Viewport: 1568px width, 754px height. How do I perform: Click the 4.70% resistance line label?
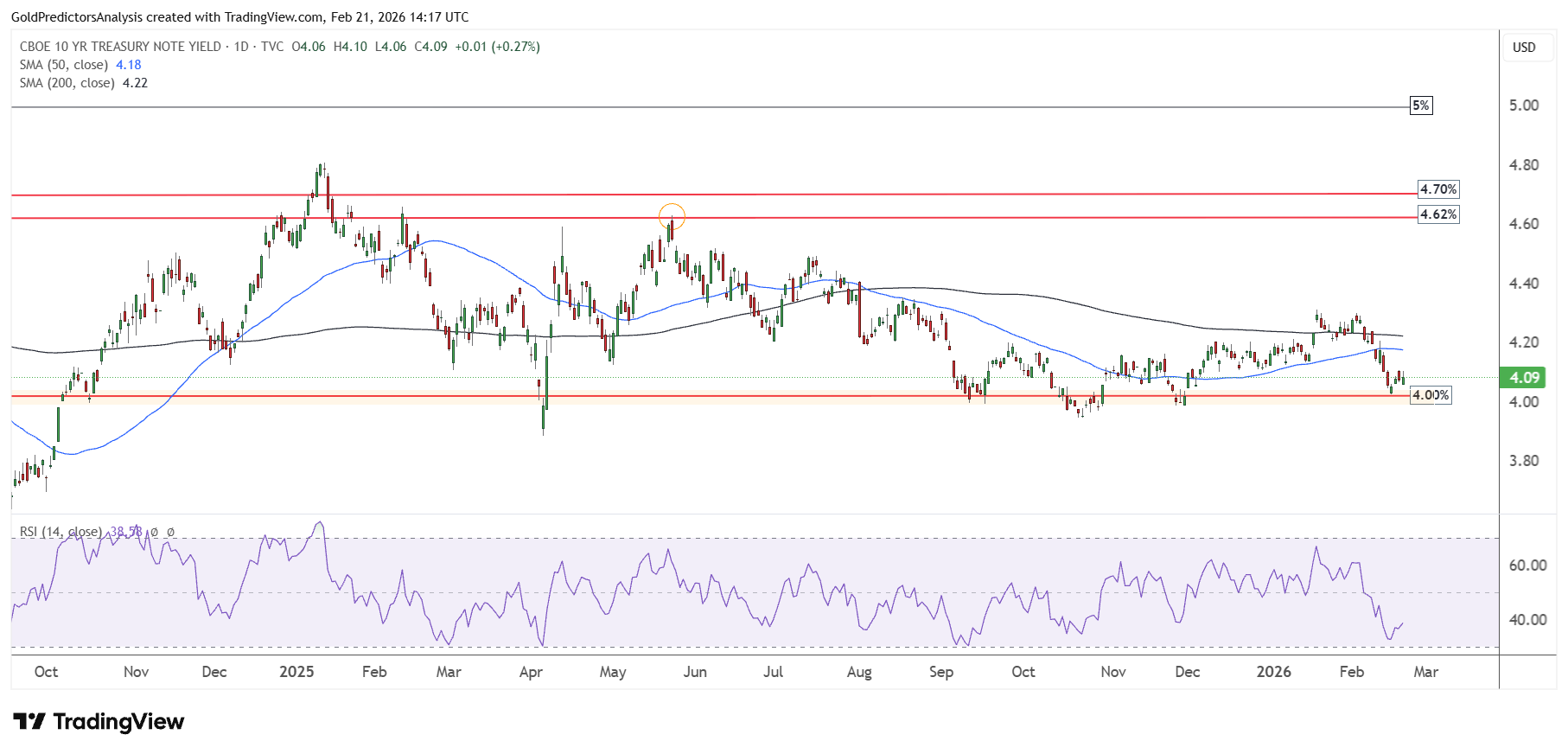tap(1439, 189)
